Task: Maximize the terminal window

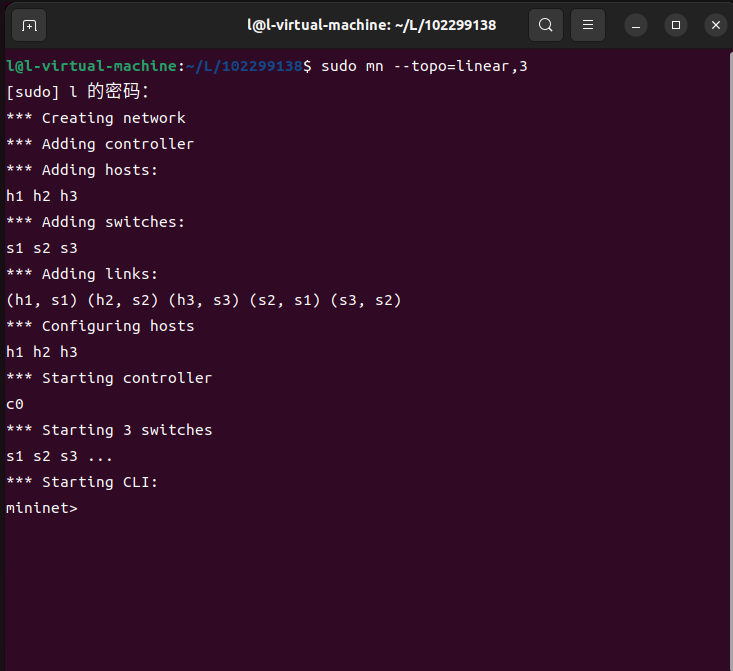Action: (x=676, y=25)
